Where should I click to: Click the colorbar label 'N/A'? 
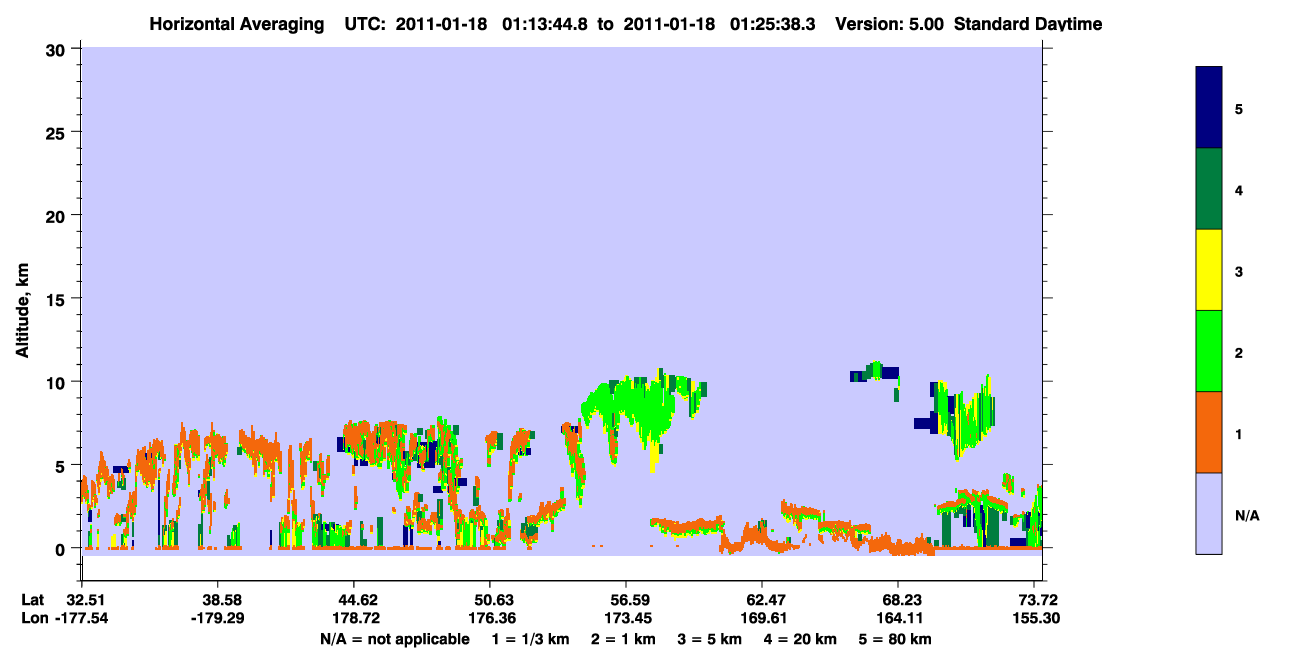point(1246,515)
